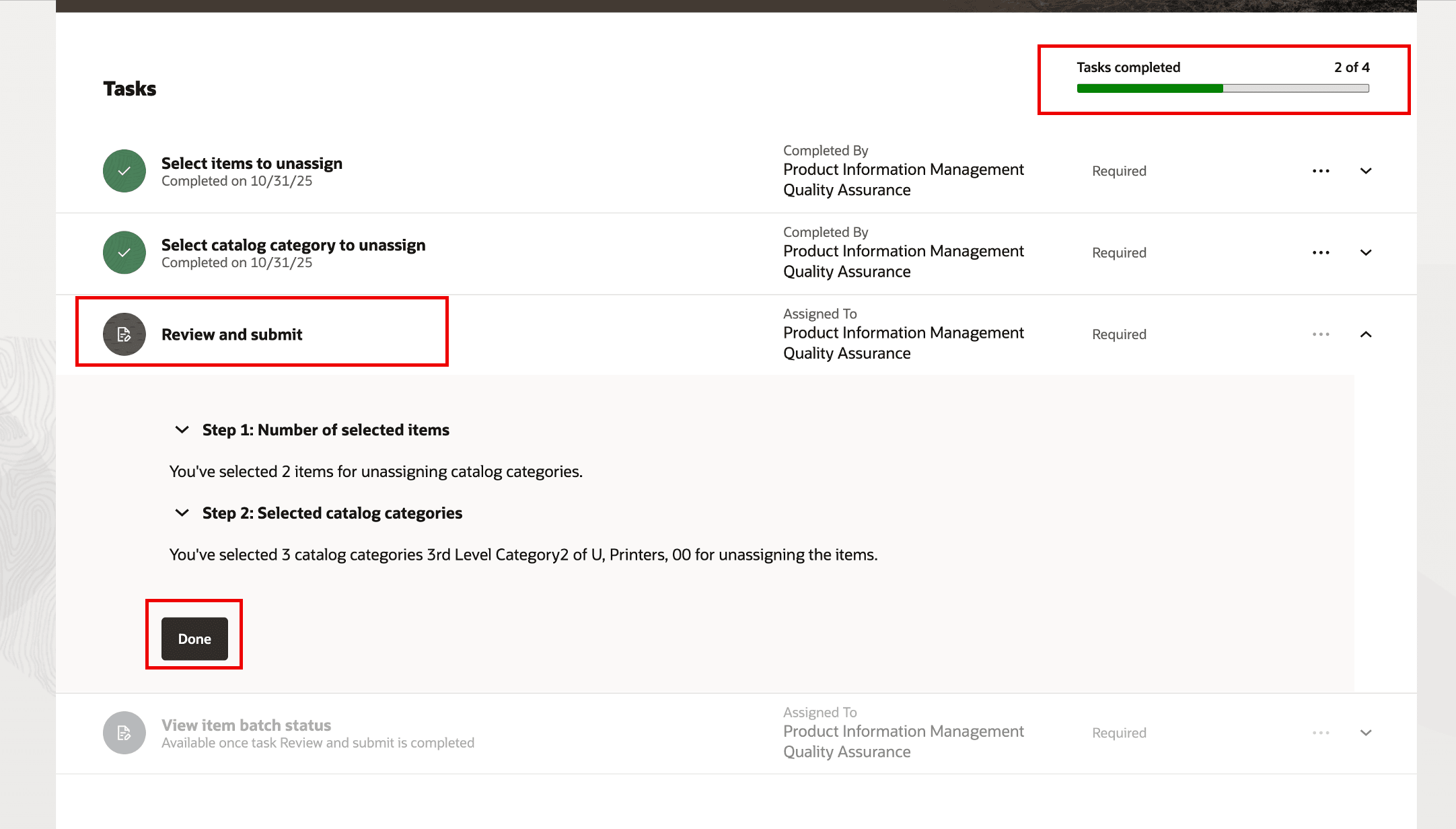The image size is (1456, 829).
Task: Select the Tasks heading
Action: [129, 87]
